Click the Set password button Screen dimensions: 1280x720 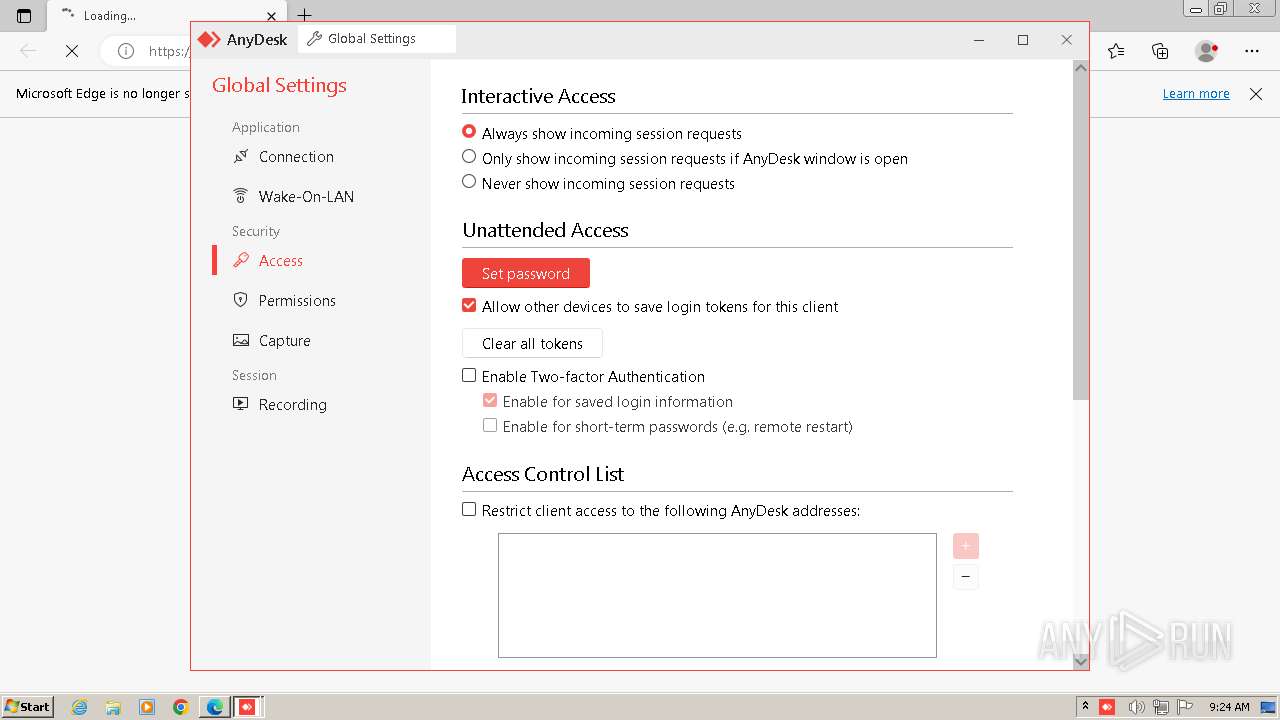pos(526,273)
